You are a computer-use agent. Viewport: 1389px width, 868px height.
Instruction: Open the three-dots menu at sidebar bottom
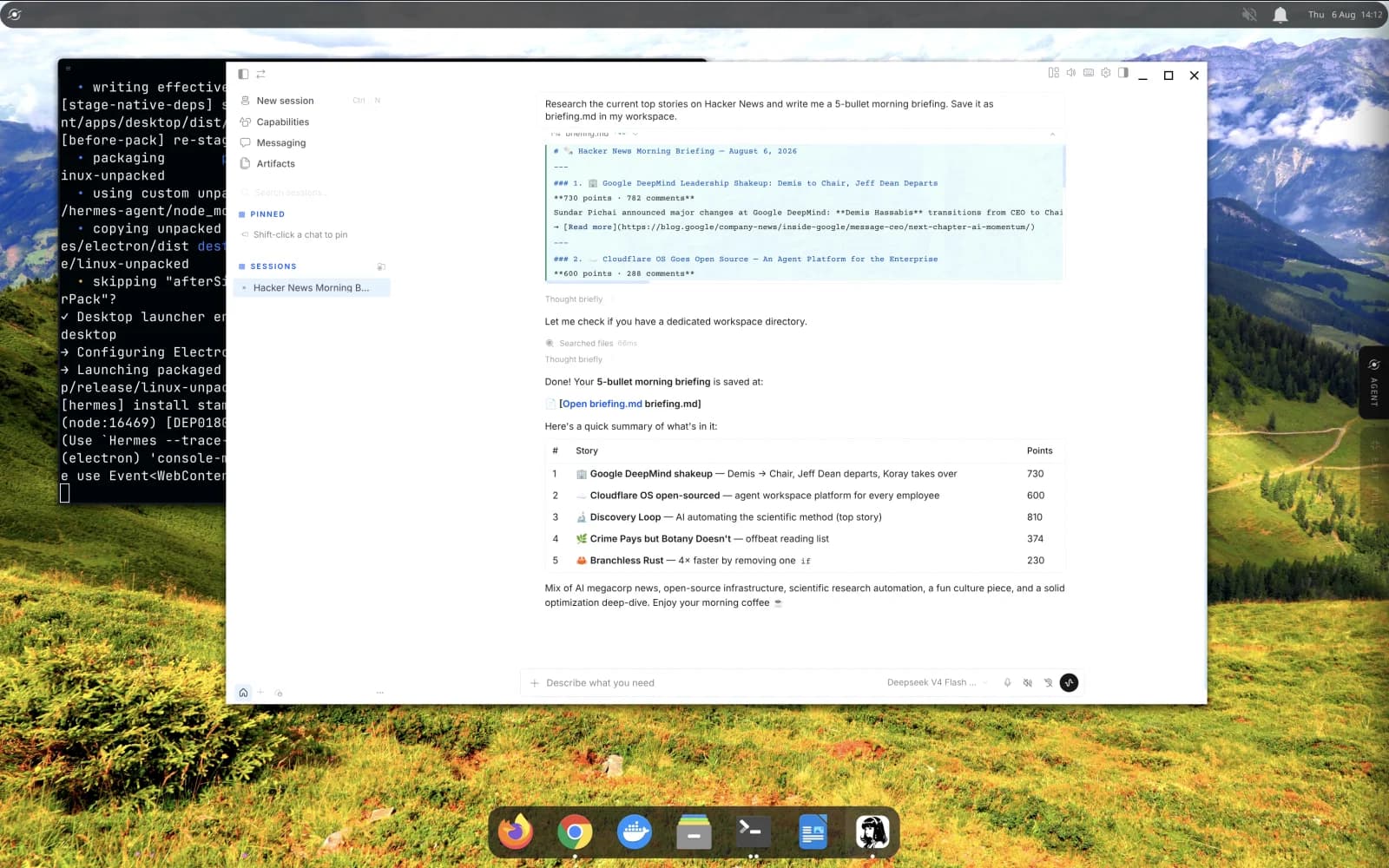click(379, 693)
